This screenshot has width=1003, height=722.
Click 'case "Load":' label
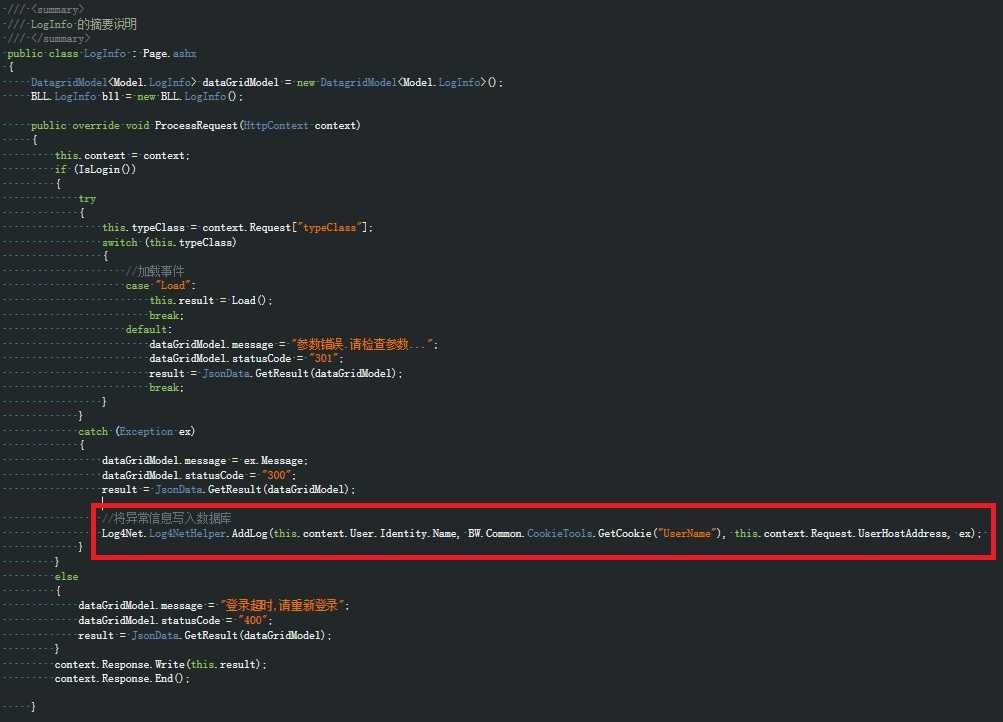(x=161, y=286)
